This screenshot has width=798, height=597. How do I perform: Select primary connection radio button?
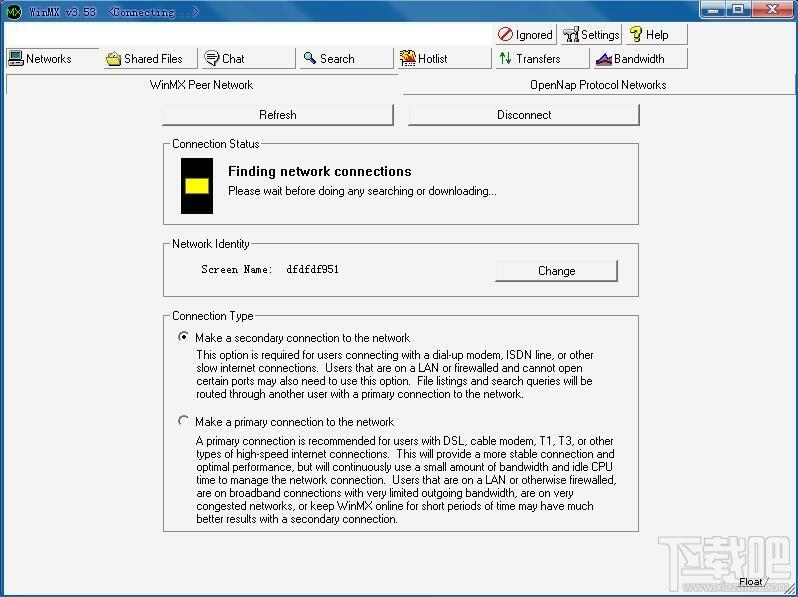pyautogui.click(x=183, y=421)
